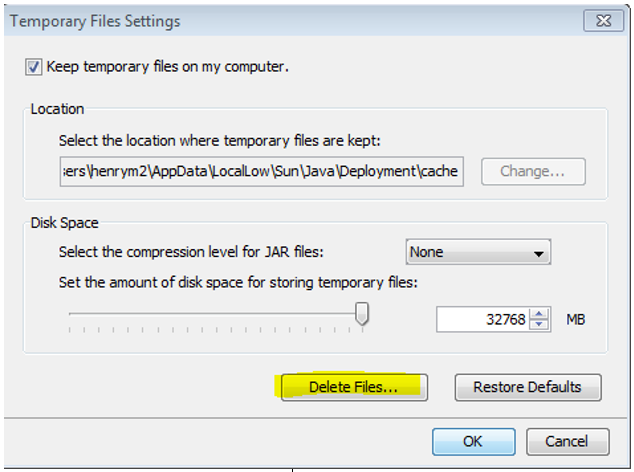The height and width of the screenshot is (472, 634).
Task: Open the JAR compression level dropdown
Action: (x=478, y=252)
